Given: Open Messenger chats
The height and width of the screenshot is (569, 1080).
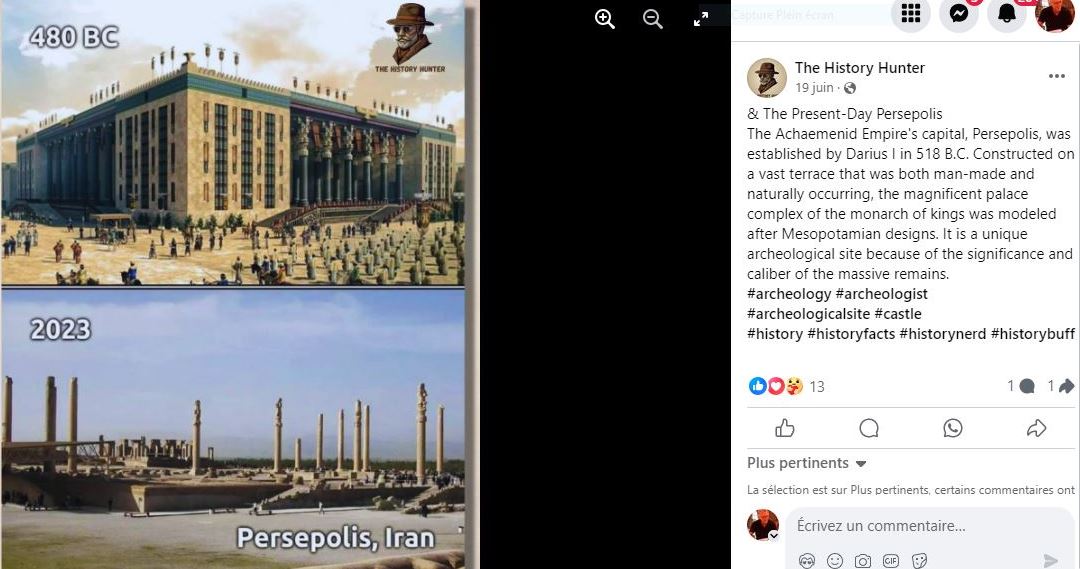Looking at the screenshot, I should 959,13.
